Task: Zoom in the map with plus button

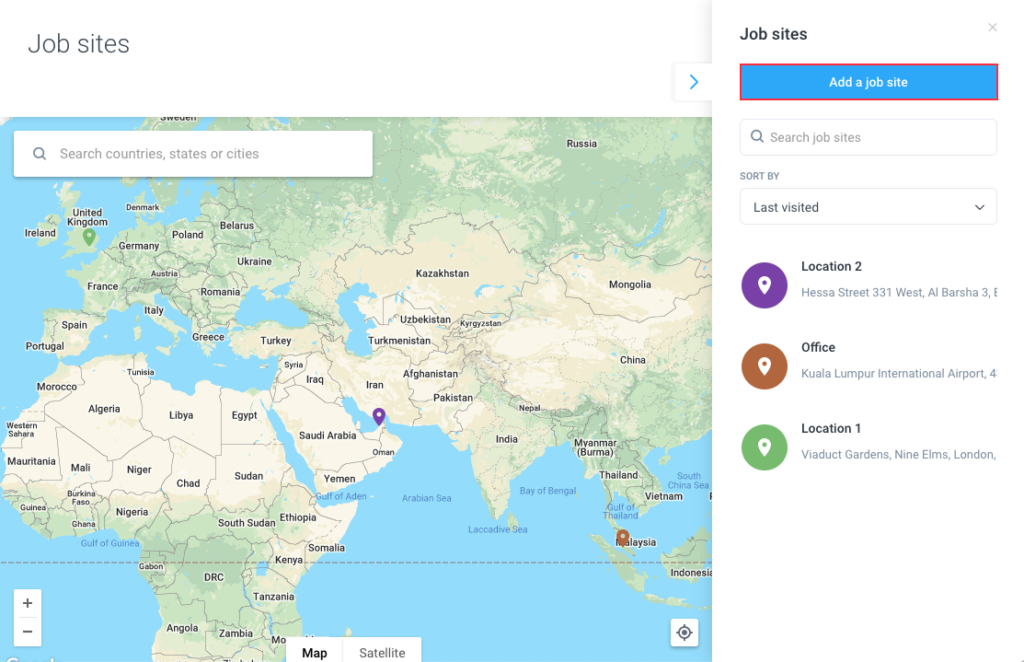Action: click(x=28, y=603)
